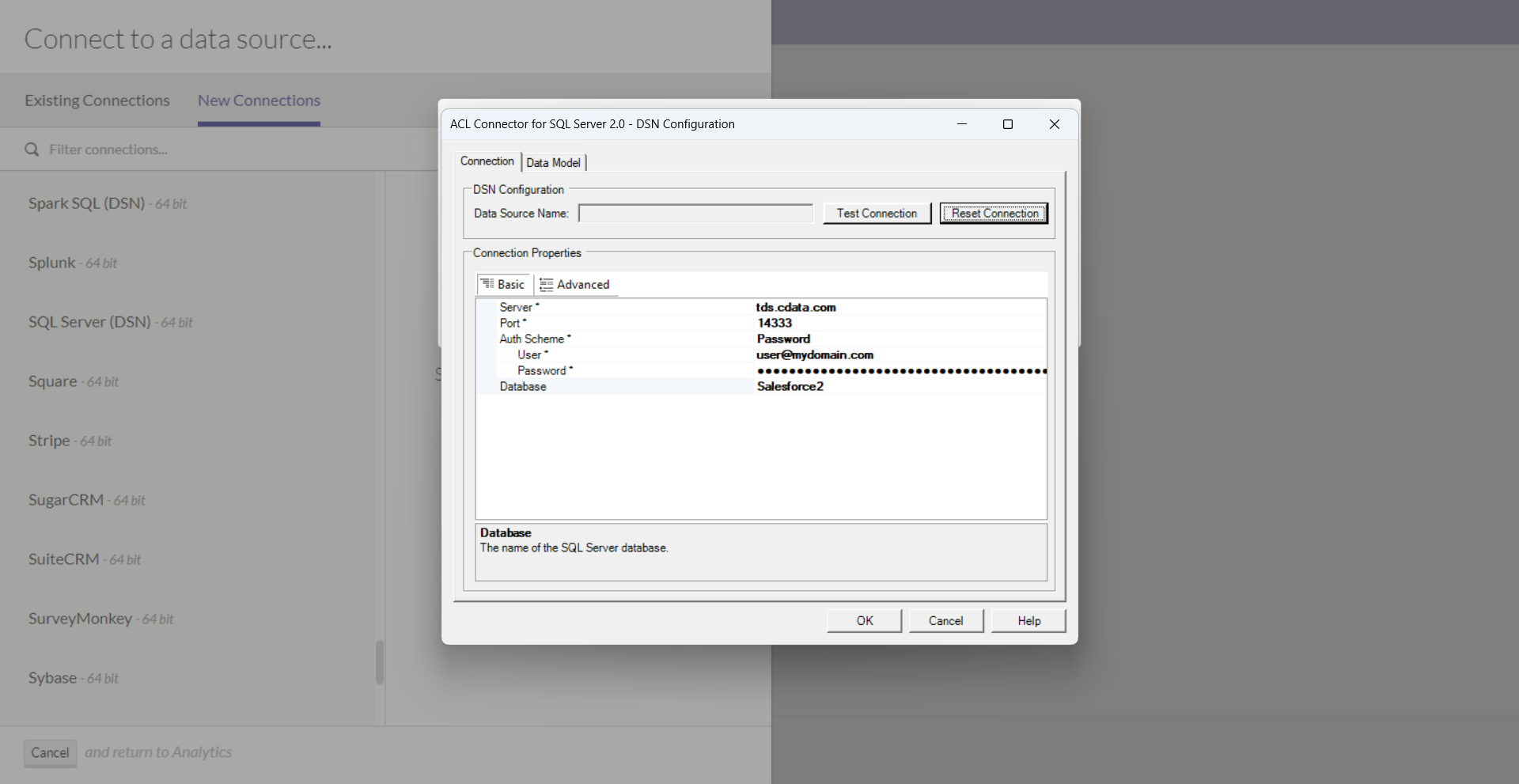Select the Auth Scheme Password value
This screenshot has height=784, width=1519.
point(783,339)
